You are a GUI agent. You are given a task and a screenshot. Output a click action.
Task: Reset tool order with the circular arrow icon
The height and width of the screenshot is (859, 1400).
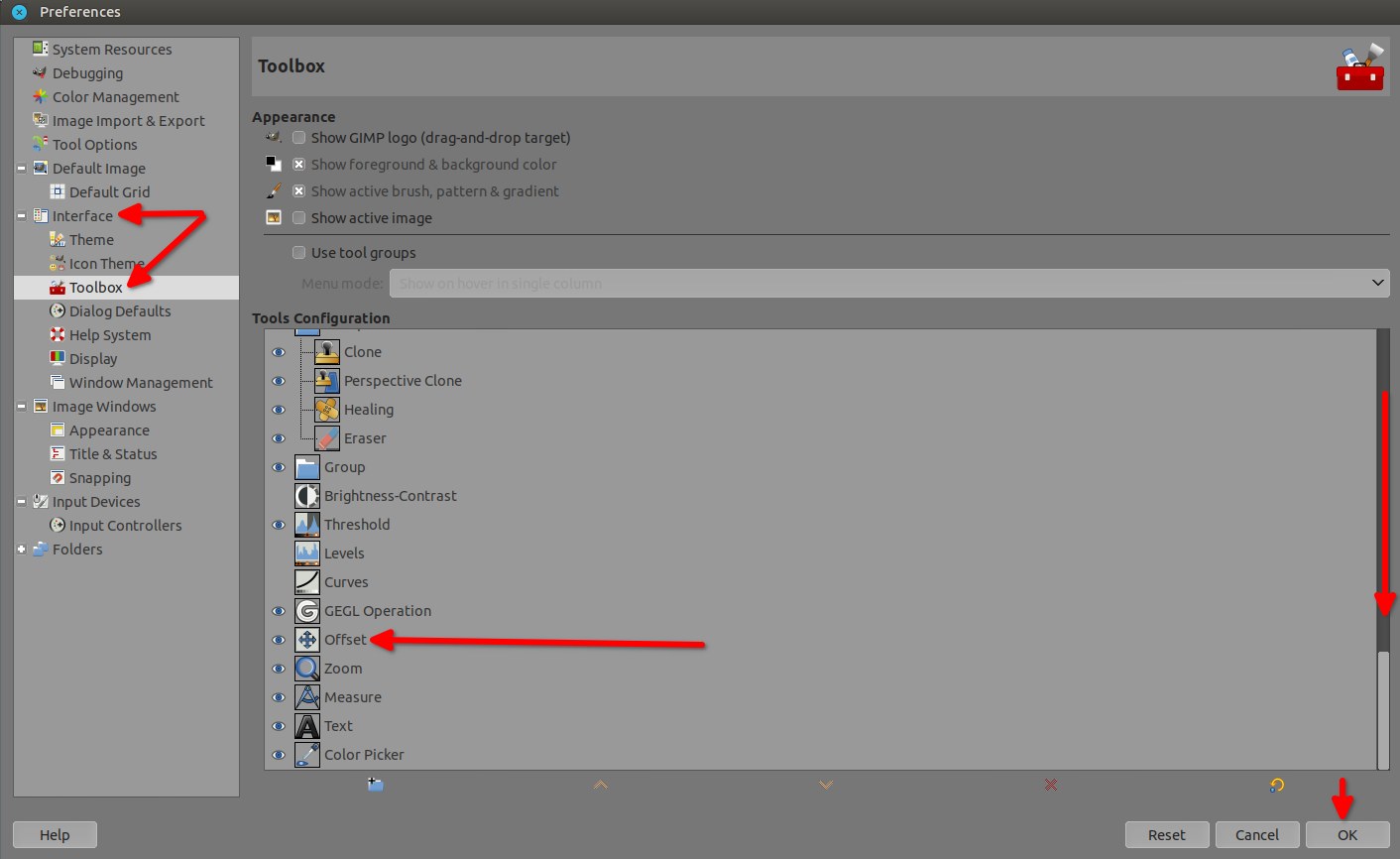click(x=1277, y=785)
